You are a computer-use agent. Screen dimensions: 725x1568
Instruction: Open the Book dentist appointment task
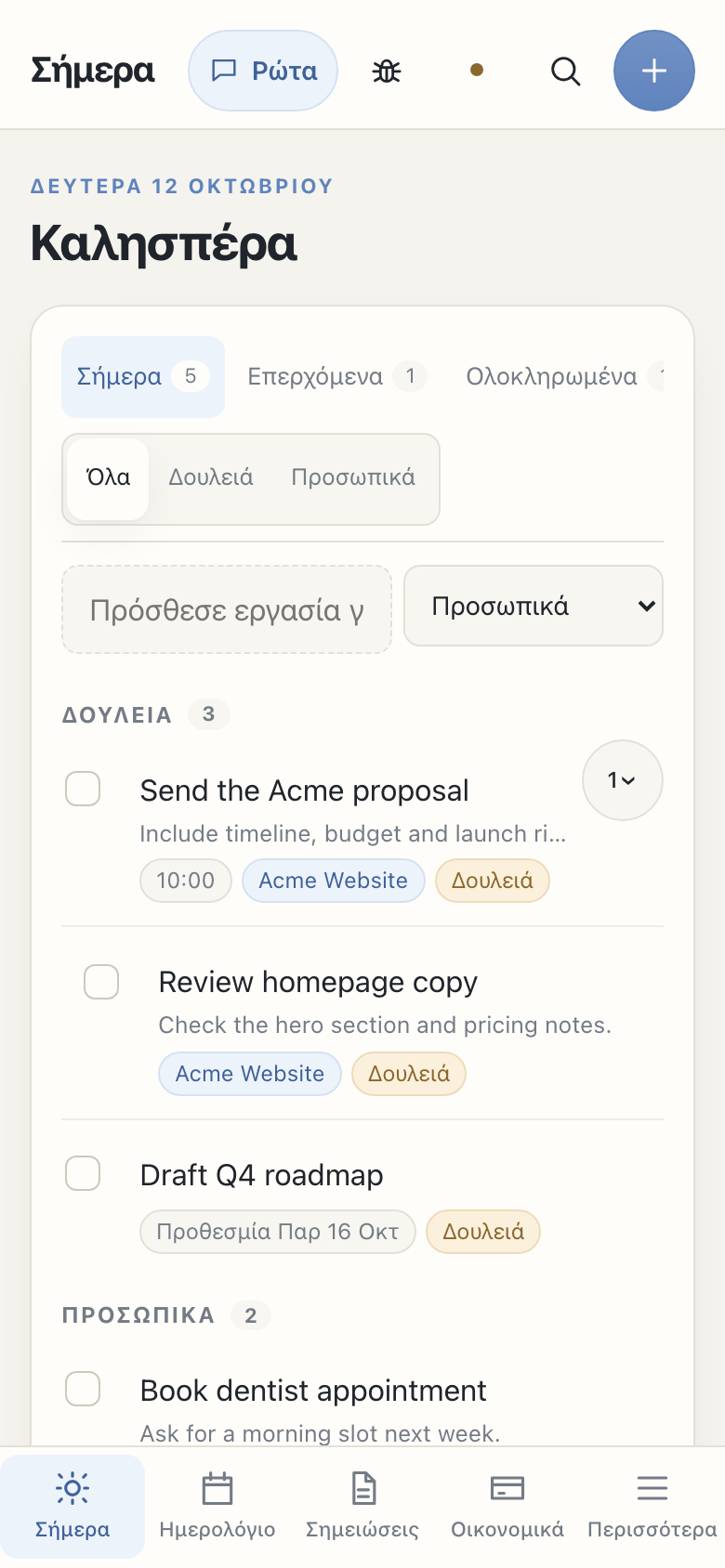(313, 1391)
